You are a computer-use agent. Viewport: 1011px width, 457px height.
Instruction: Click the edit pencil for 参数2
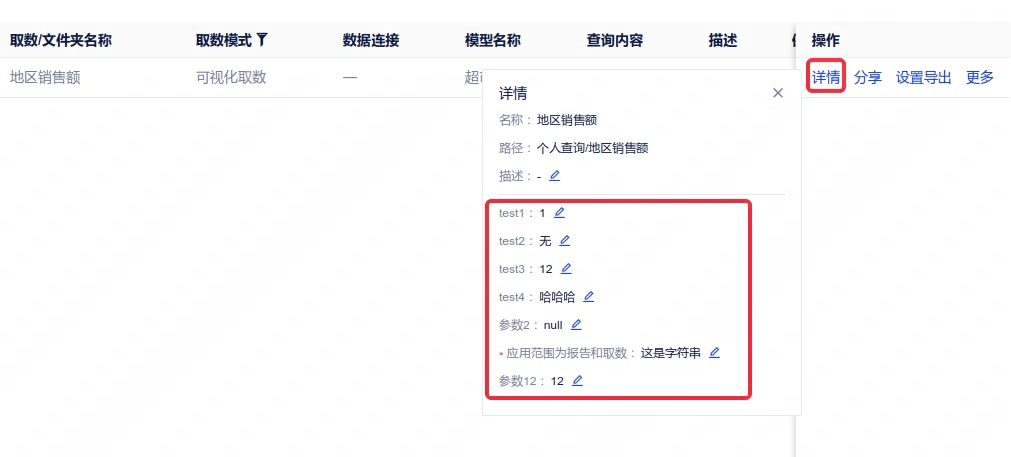[x=577, y=325]
